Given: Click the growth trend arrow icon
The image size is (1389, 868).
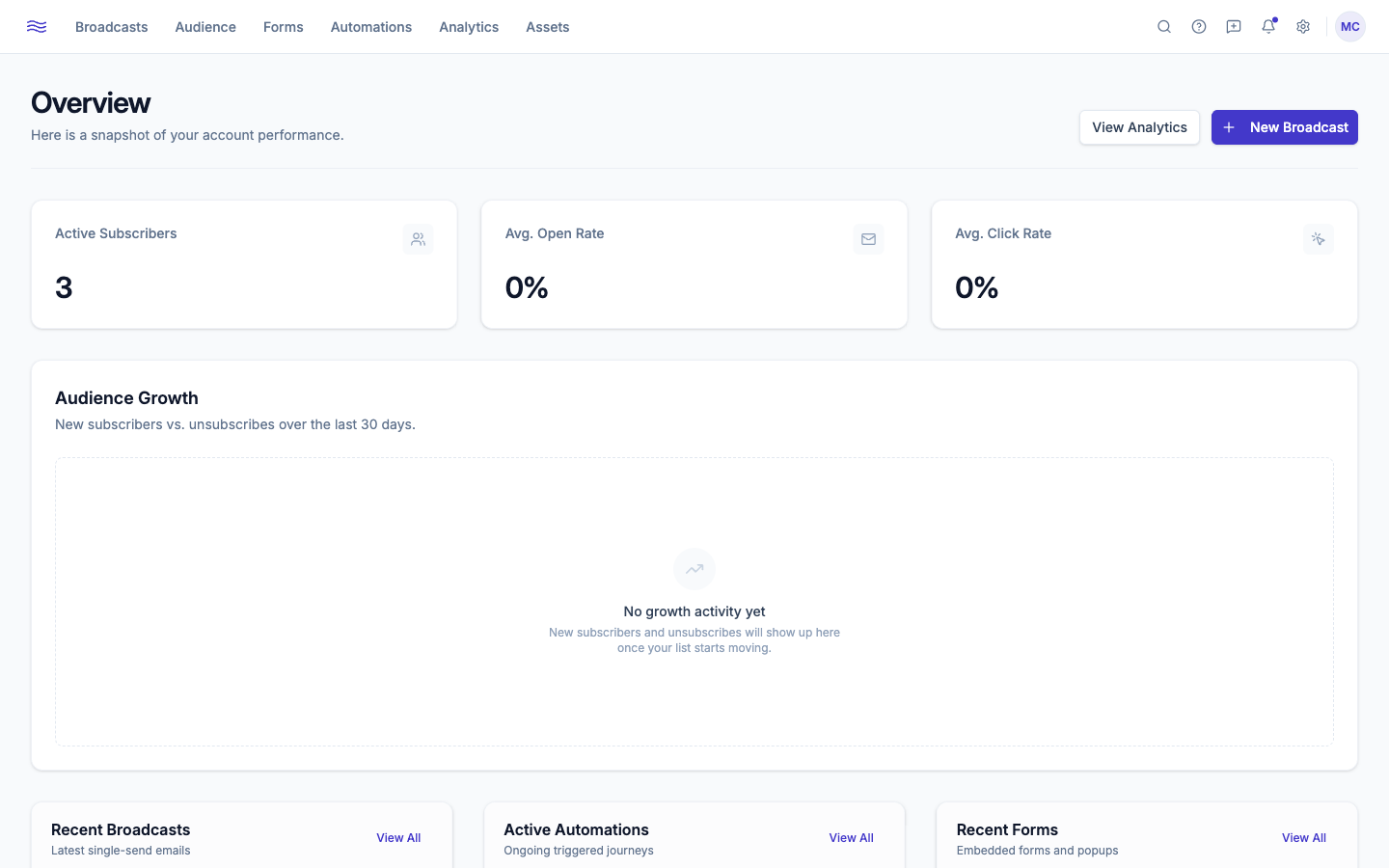Looking at the screenshot, I should click(694, 569).
